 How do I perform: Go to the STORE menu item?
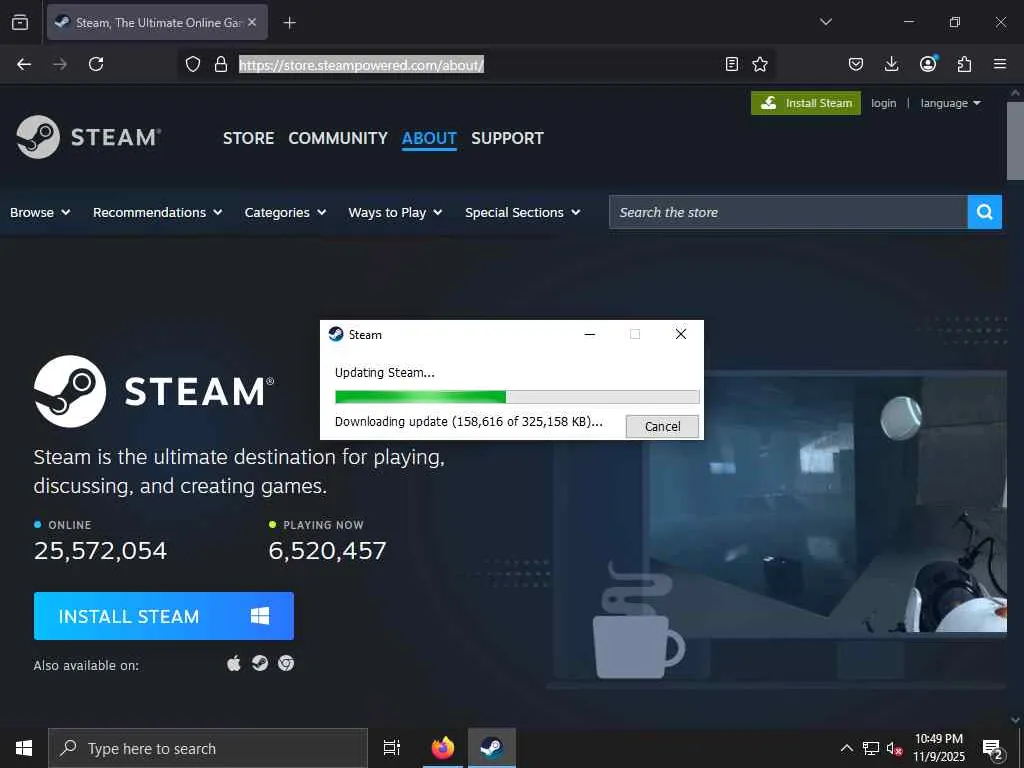[248, 138]
